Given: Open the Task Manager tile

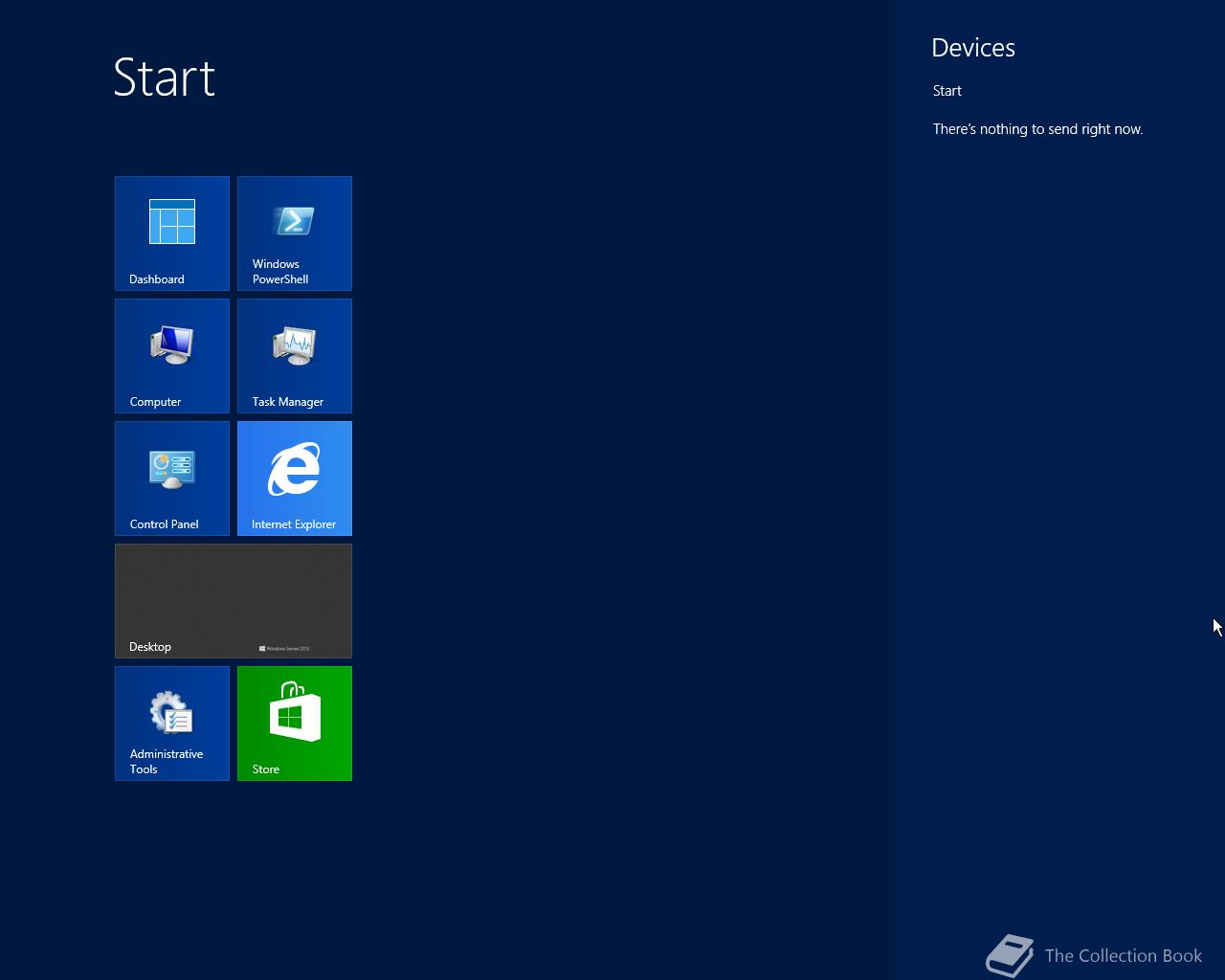Looking at the screenshot, I should point(295,356).
